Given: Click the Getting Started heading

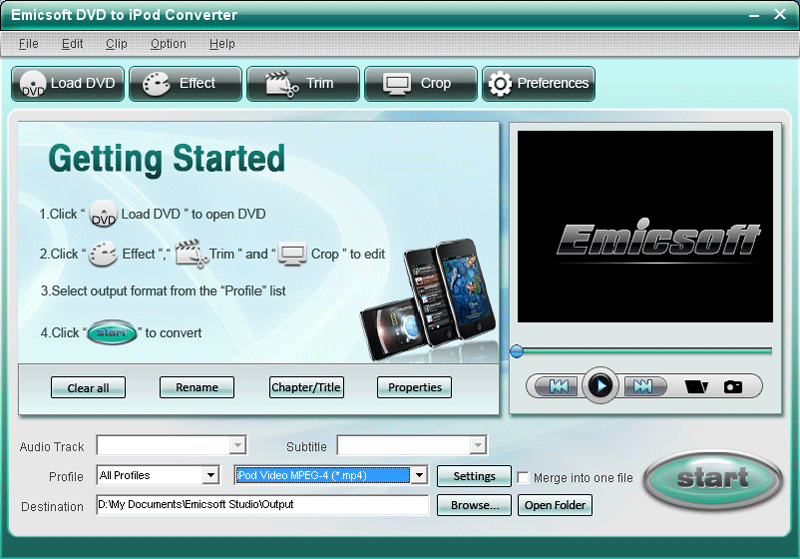Looking at the screenshot, I should 166,159.
